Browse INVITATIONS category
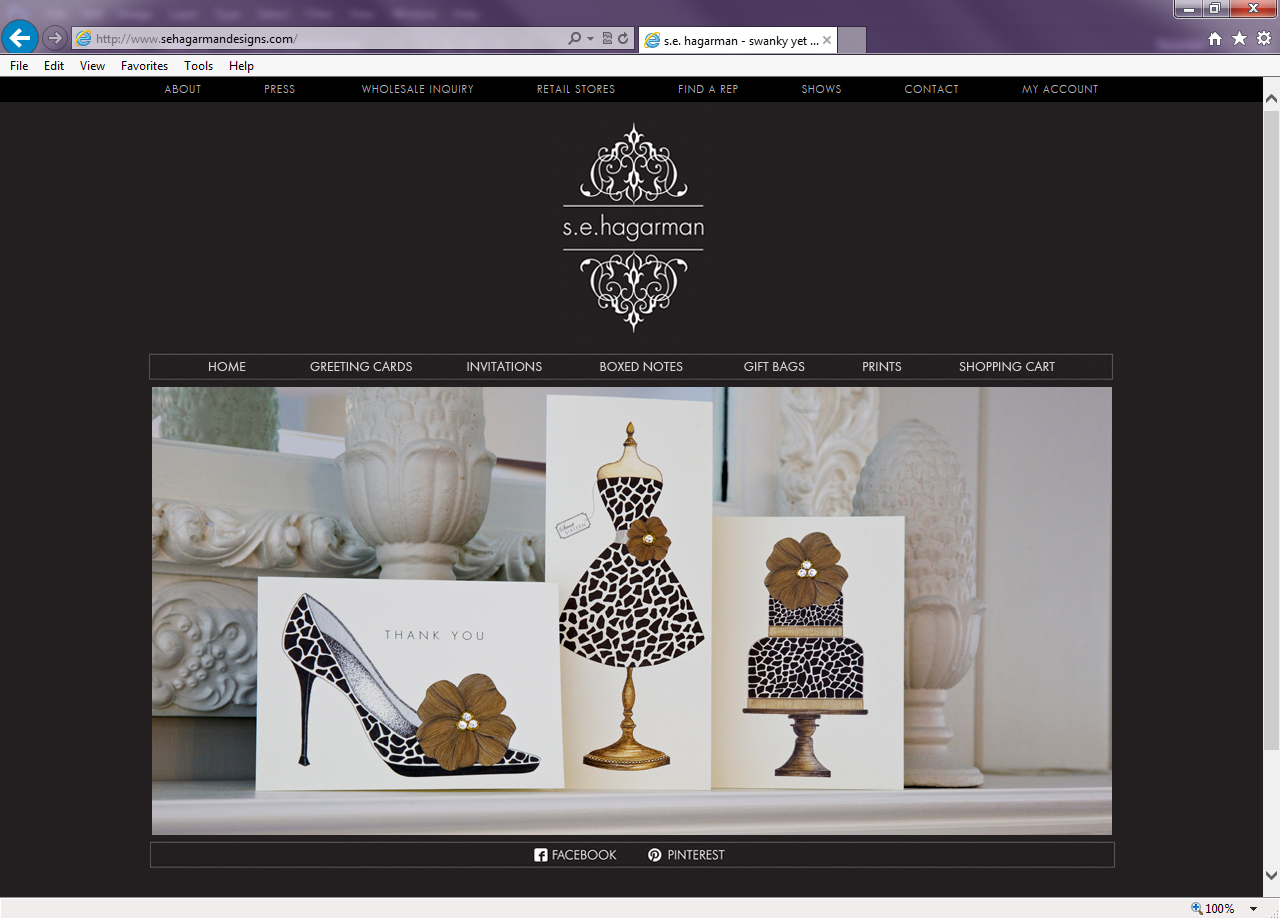The width and height of the screenshot is (1280, 918). pos(504,367)
